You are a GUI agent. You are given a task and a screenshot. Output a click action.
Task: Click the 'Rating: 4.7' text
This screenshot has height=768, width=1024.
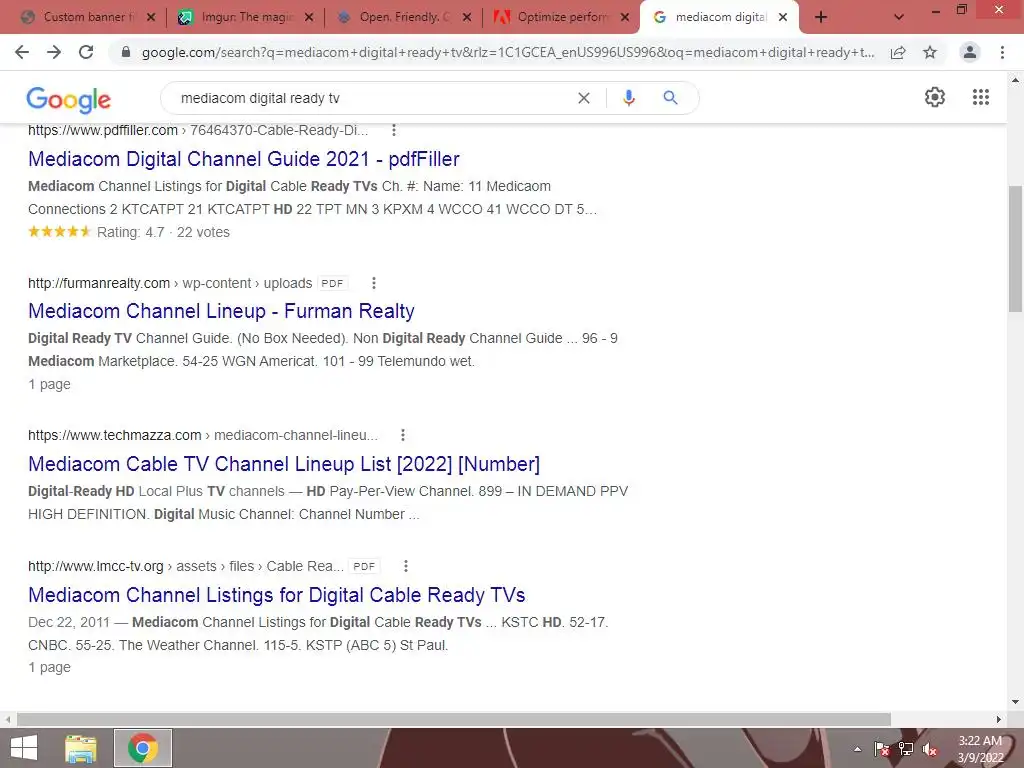pyautogui.click(x=131, y=232)
